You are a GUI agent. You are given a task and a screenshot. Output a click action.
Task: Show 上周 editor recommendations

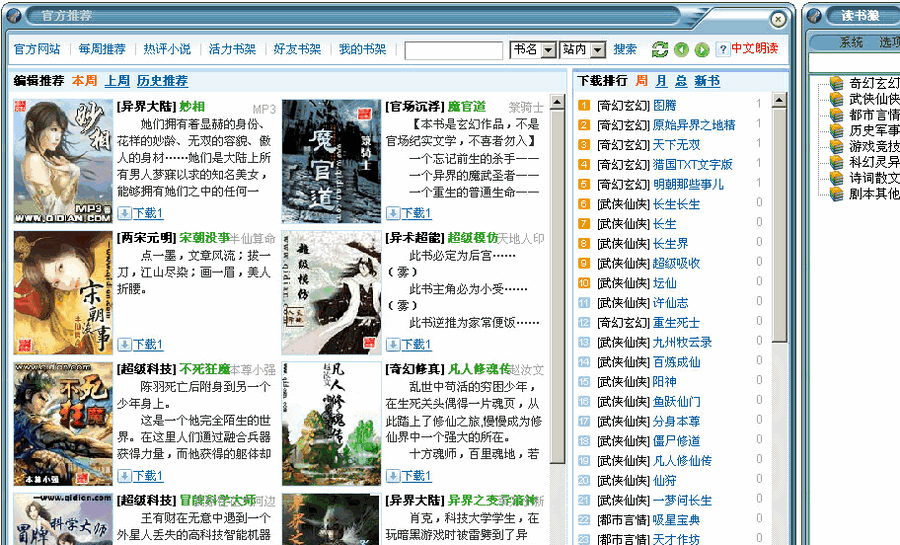[x=117, y=81]
